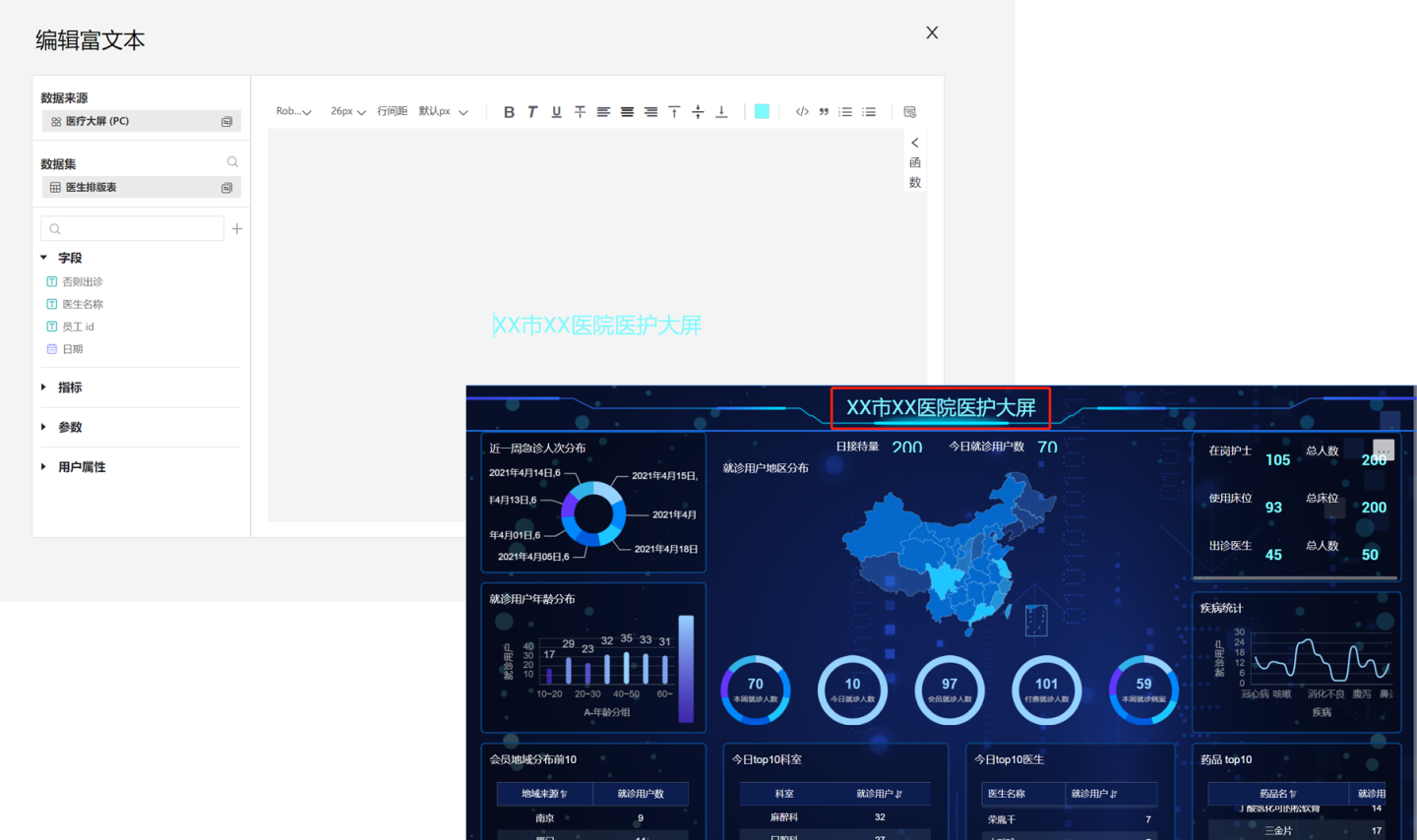Click the field search input box
1417x840 pixels.
(133, 229)
